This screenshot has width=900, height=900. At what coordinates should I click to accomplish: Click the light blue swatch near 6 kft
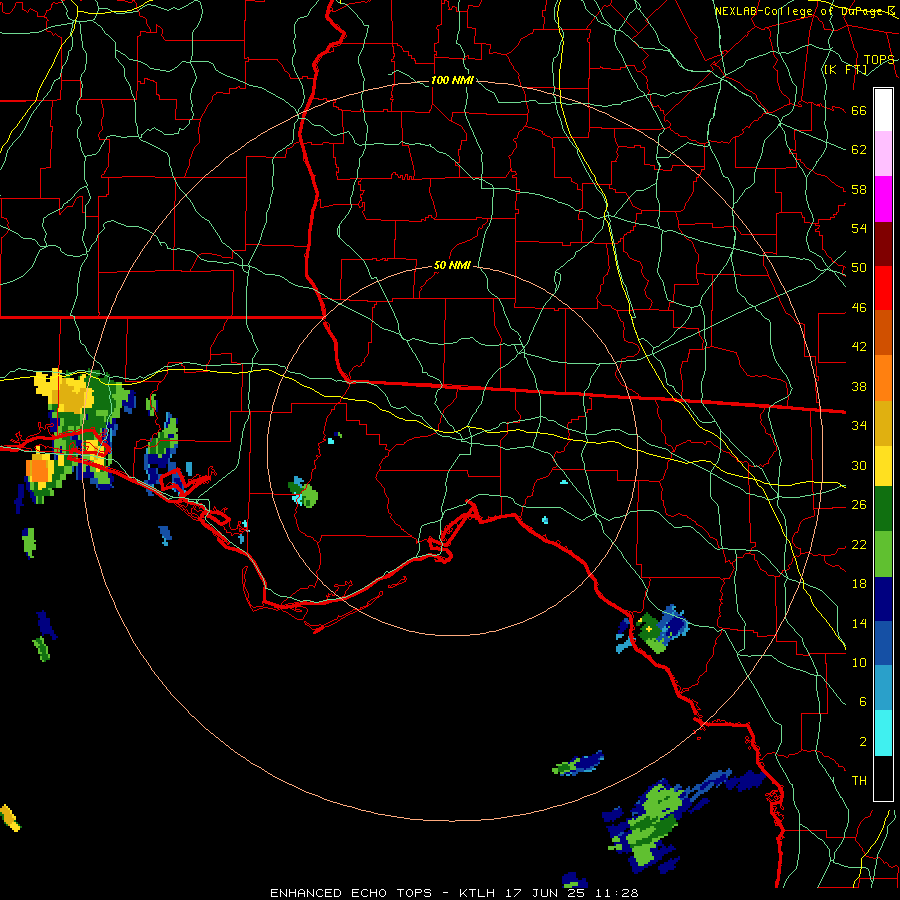[x=883, y=688]
